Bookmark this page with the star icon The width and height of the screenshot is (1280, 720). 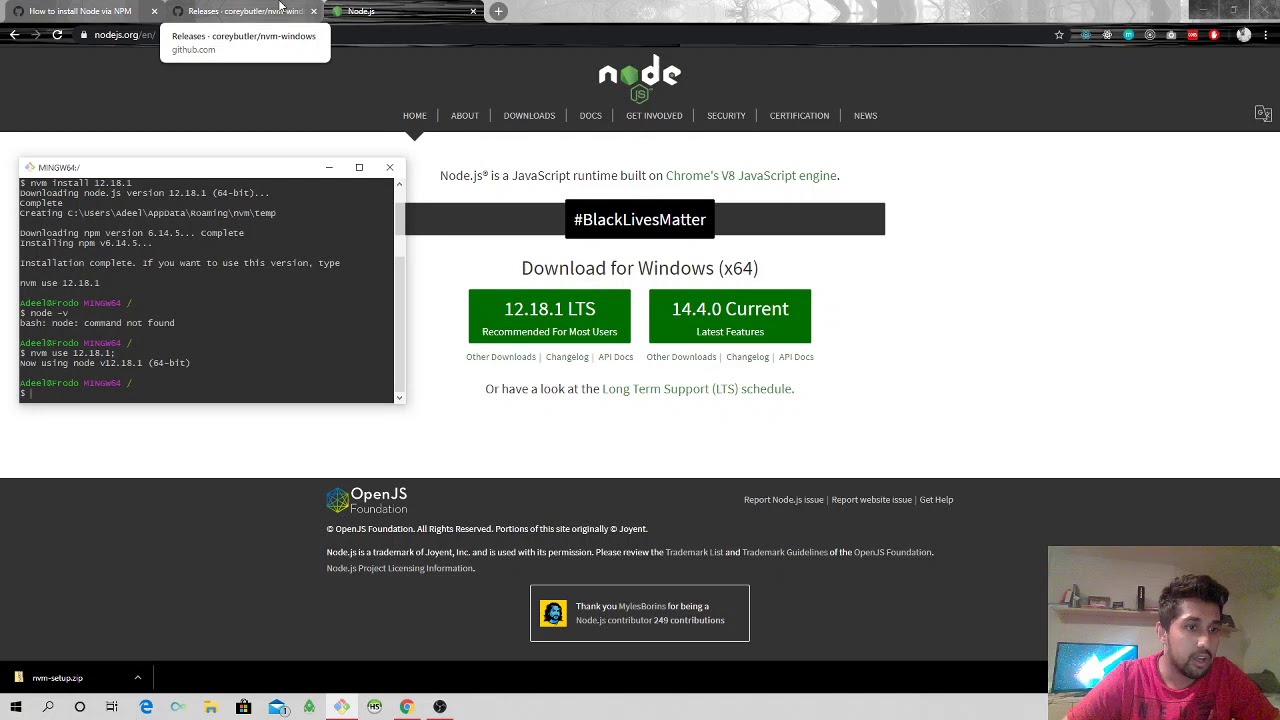point(1059,35)
